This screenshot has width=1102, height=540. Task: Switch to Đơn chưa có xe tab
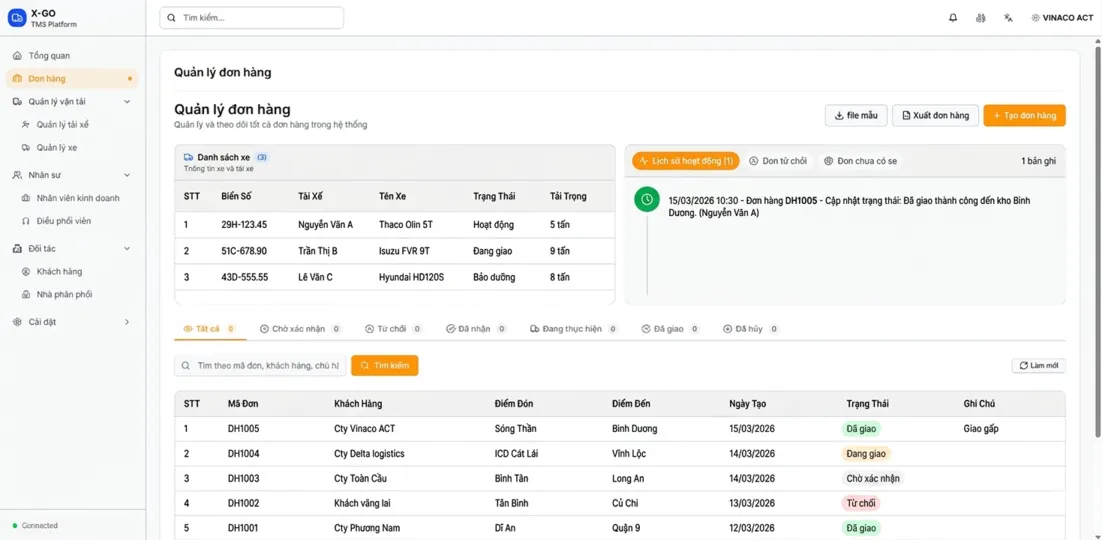[860, 161]
